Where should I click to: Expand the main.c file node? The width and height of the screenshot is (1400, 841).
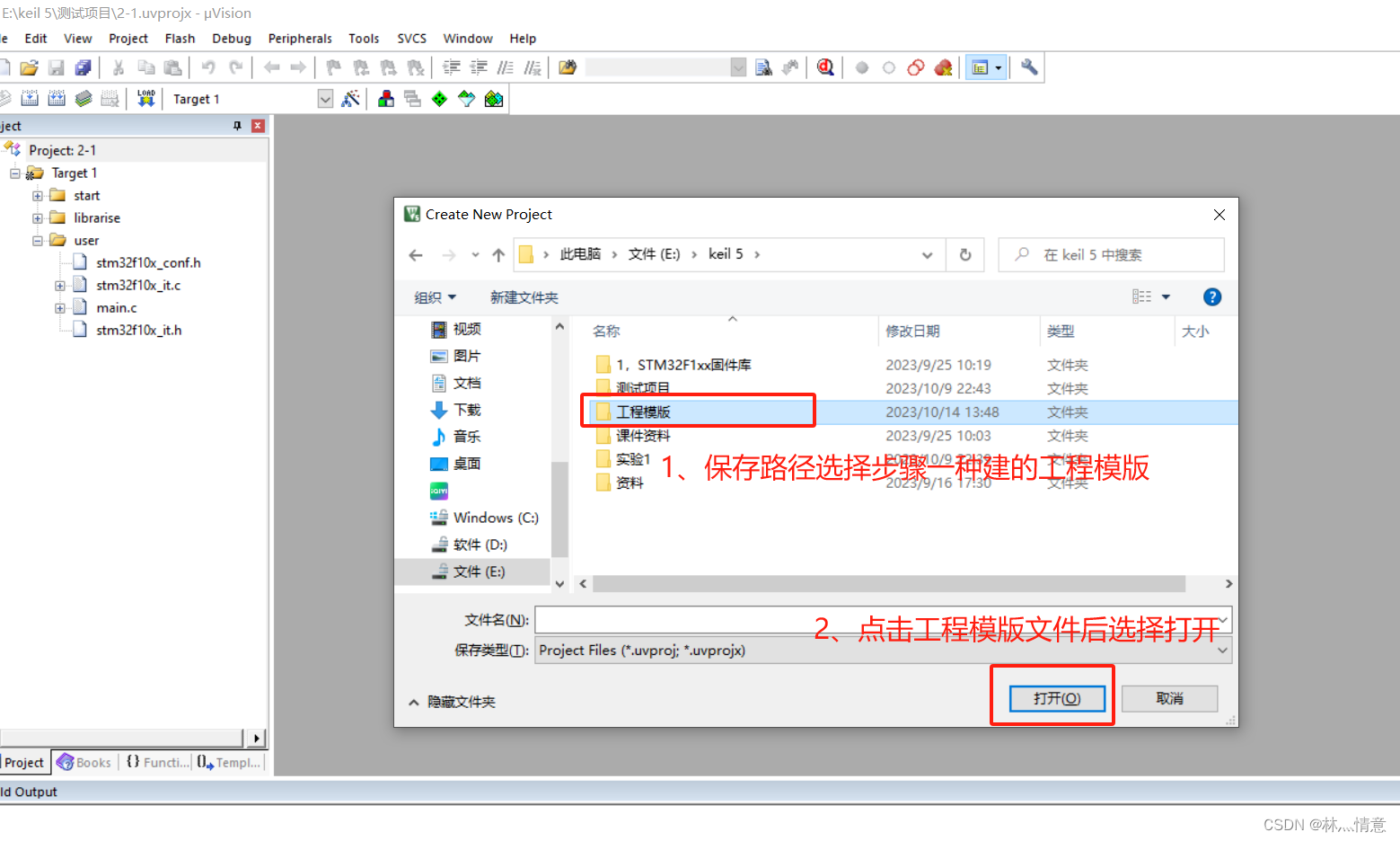(60, 308)
